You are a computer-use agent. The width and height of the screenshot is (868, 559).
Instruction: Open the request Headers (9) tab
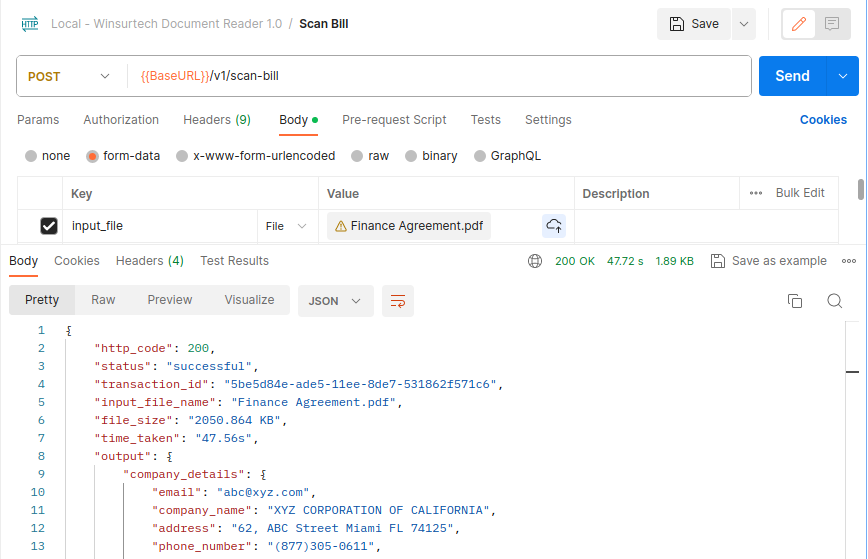217,120
